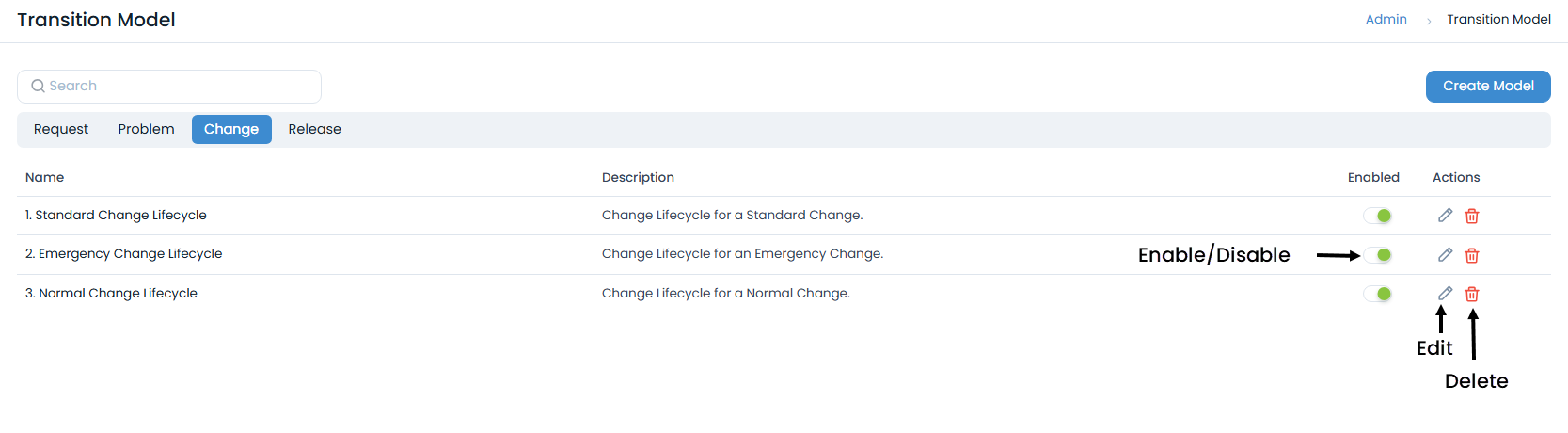Toggle off Emergency Change Lifecycle
1568x433 pixels.
pos(1378,255)
